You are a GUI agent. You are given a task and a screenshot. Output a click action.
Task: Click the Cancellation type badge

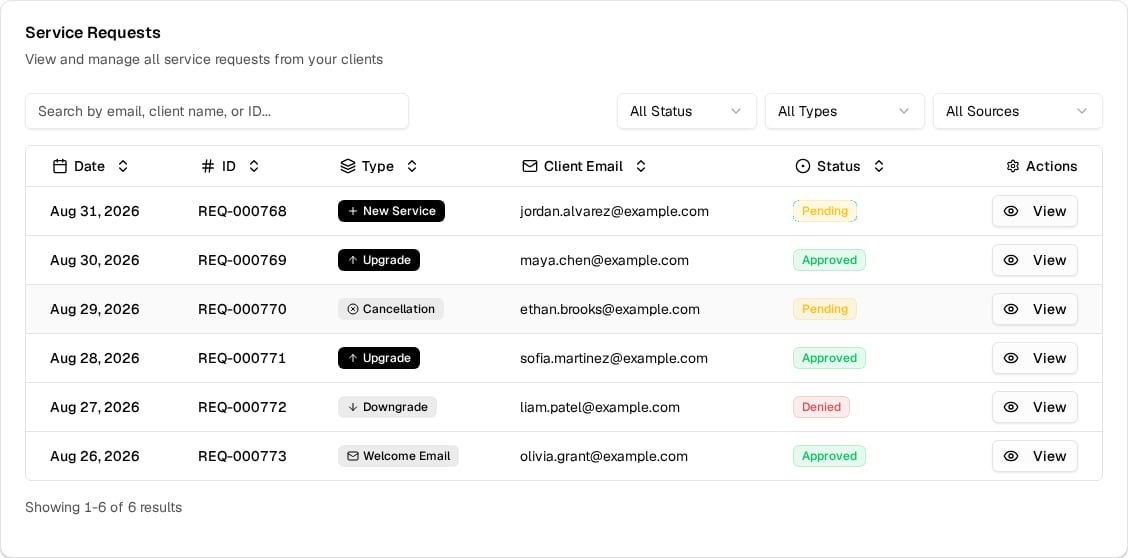391,309
